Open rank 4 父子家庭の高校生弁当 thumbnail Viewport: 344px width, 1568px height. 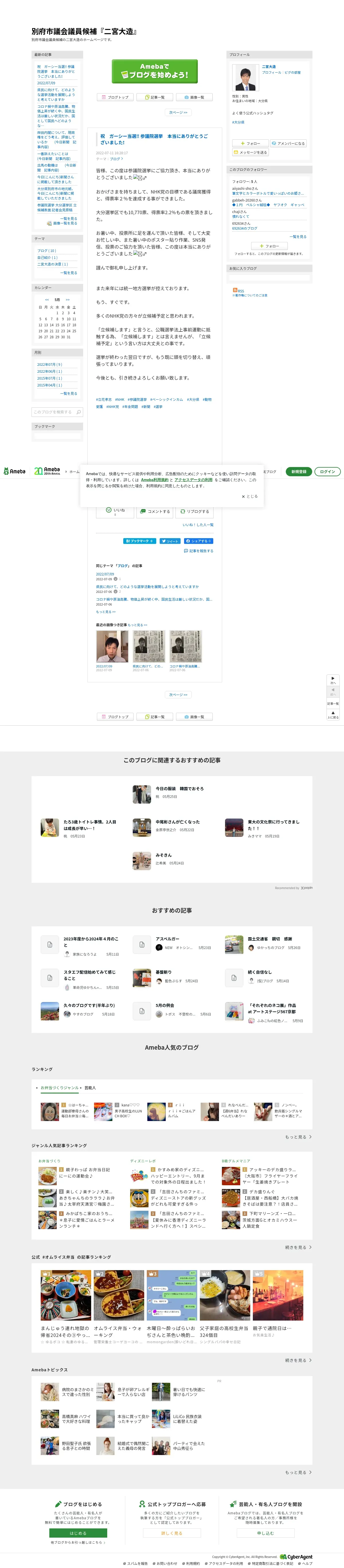point(225,1295)
